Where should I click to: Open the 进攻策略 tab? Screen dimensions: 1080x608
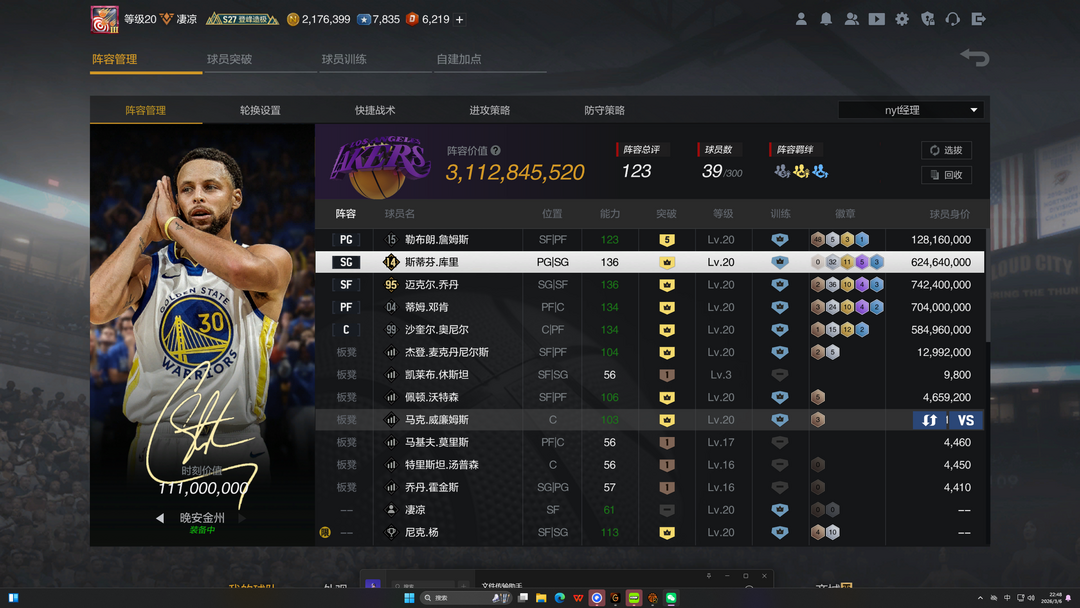pyautogui.click(x=490, y=110)
